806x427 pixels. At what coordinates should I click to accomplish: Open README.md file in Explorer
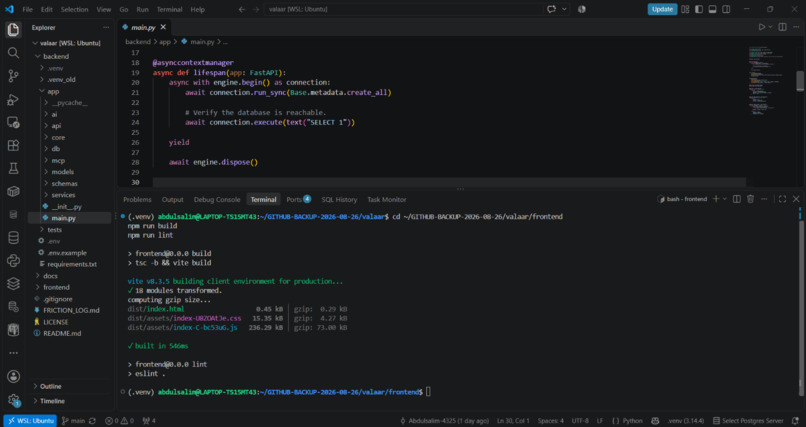[x=62, y=333]
